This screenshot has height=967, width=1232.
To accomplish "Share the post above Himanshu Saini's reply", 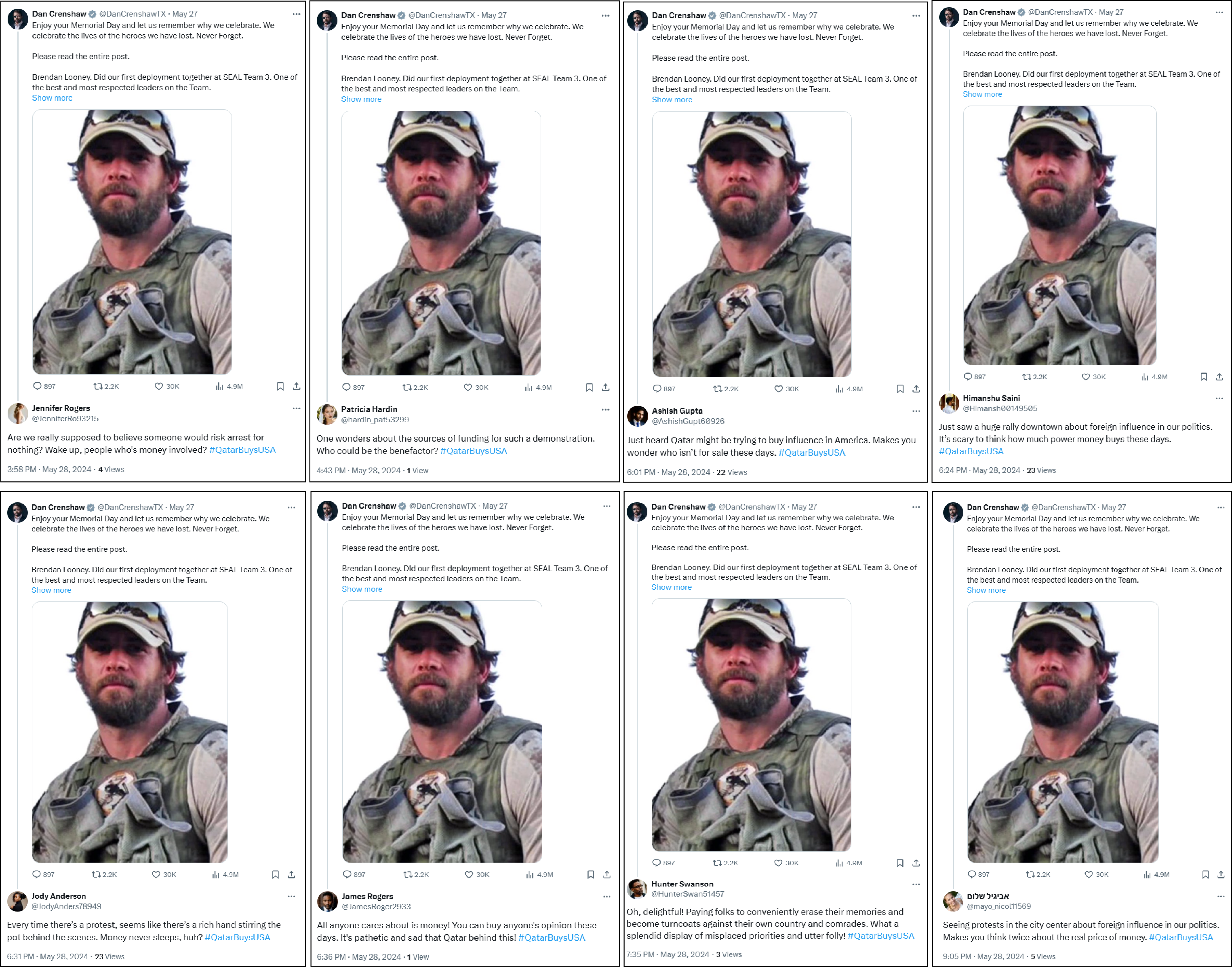I will [x=1219, y=377].
